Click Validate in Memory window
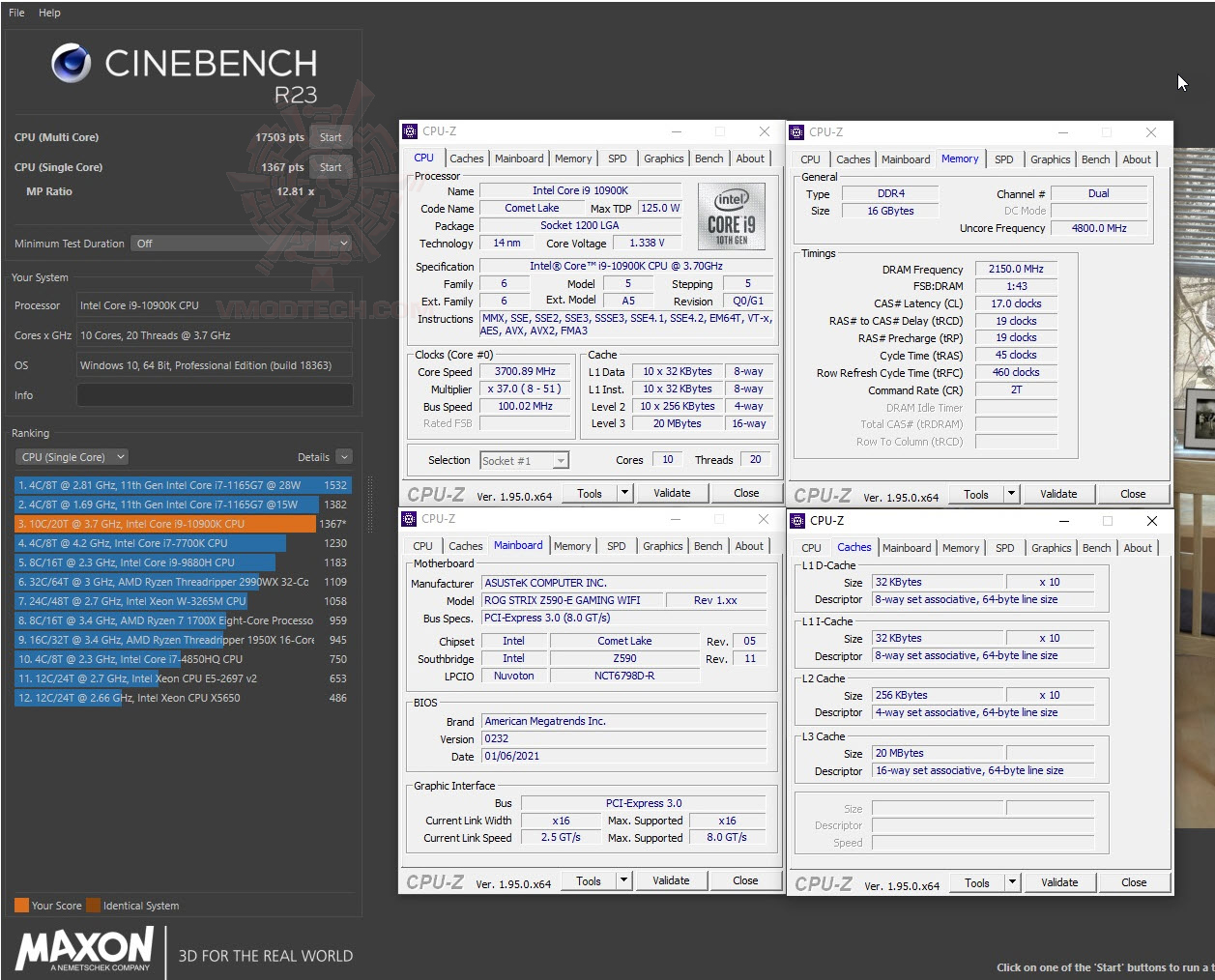 pyautogui.click(x=1058, y=494)
